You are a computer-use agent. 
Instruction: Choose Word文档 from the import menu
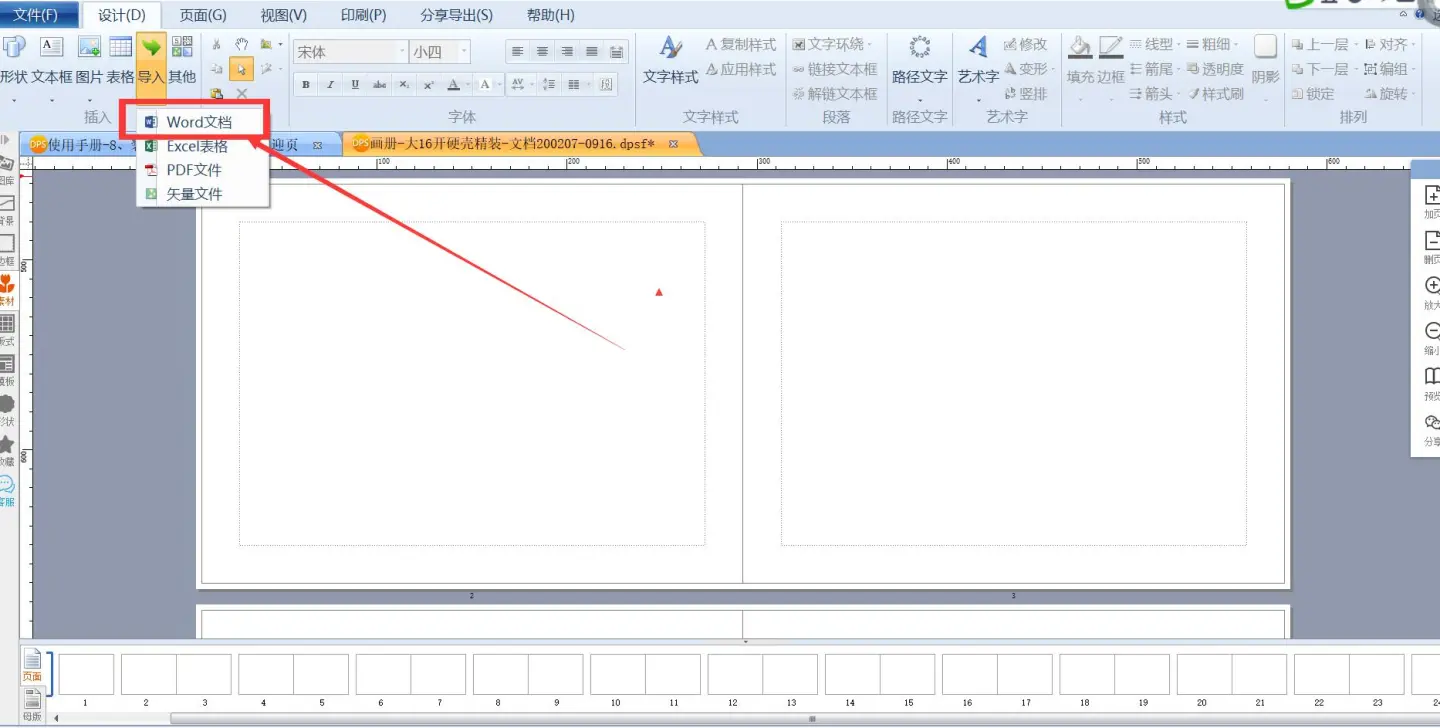203,122
